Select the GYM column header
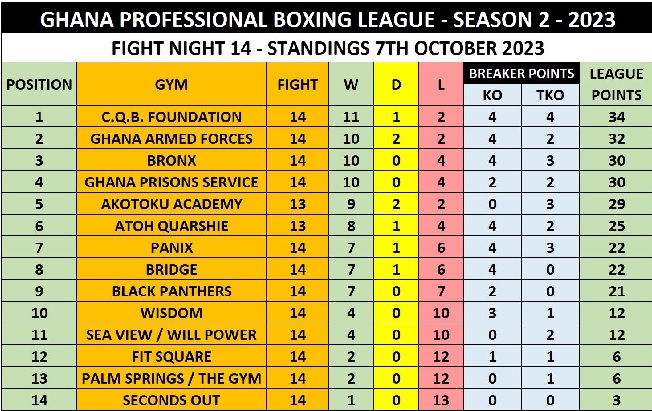This screenshot has height=411, width=652. (x=171, y=84)
